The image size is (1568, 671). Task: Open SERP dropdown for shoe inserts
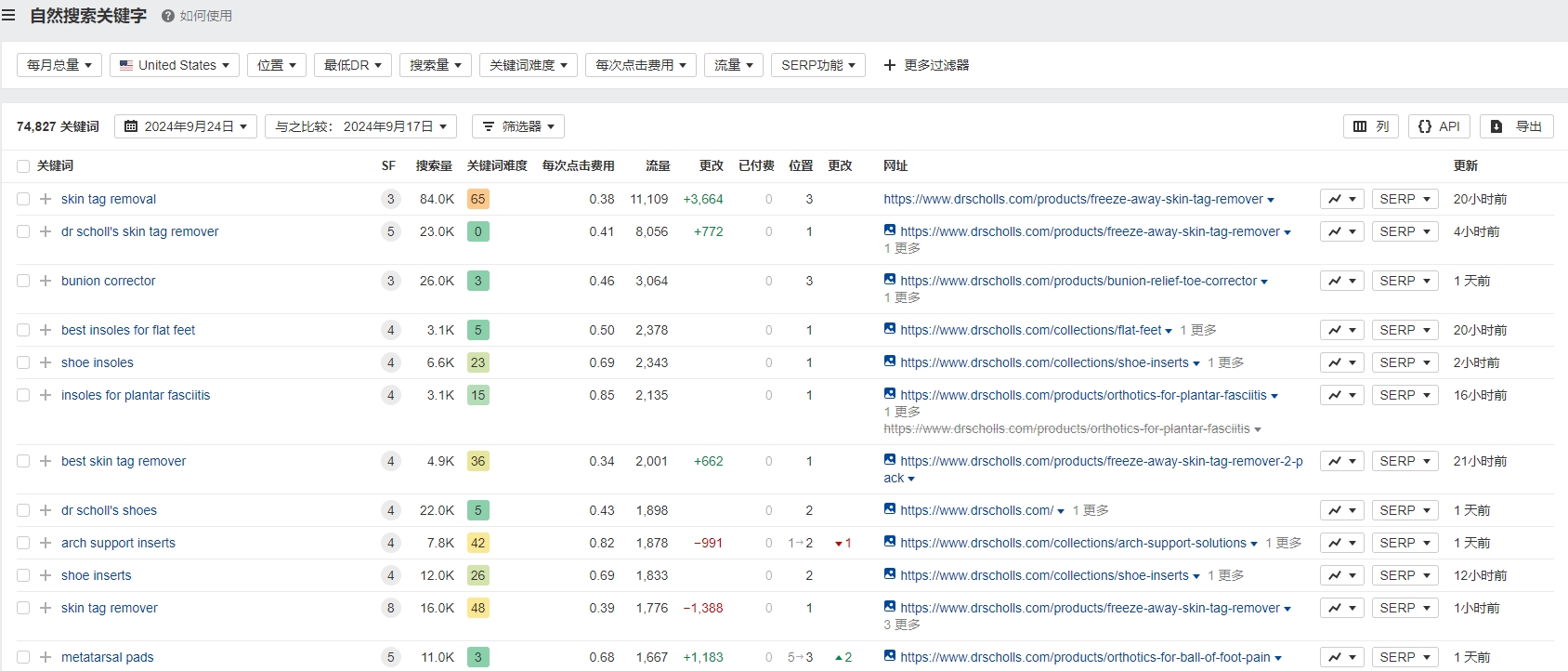click(1405, 575)
